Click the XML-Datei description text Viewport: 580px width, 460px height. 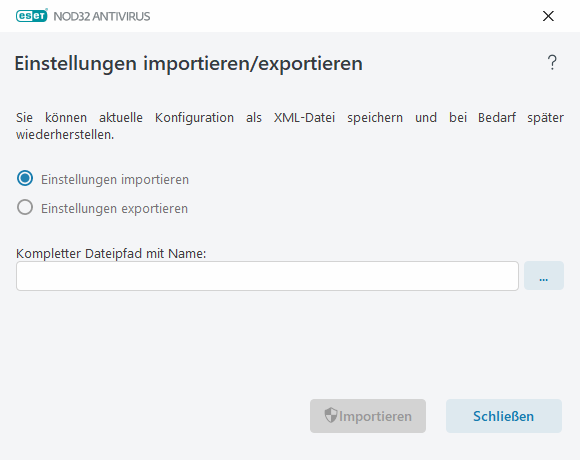click(x=290, y=126)
